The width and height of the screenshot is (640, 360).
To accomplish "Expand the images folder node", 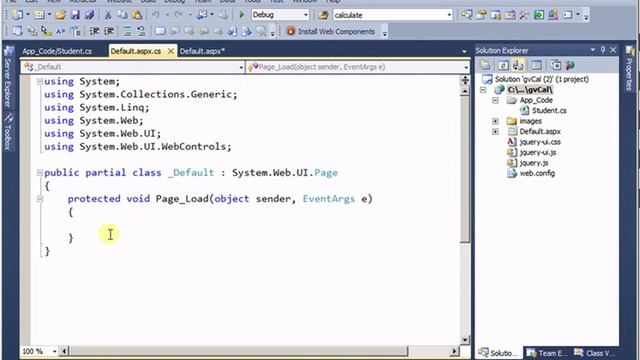I will pyautogui.click(x=495, y=121).
